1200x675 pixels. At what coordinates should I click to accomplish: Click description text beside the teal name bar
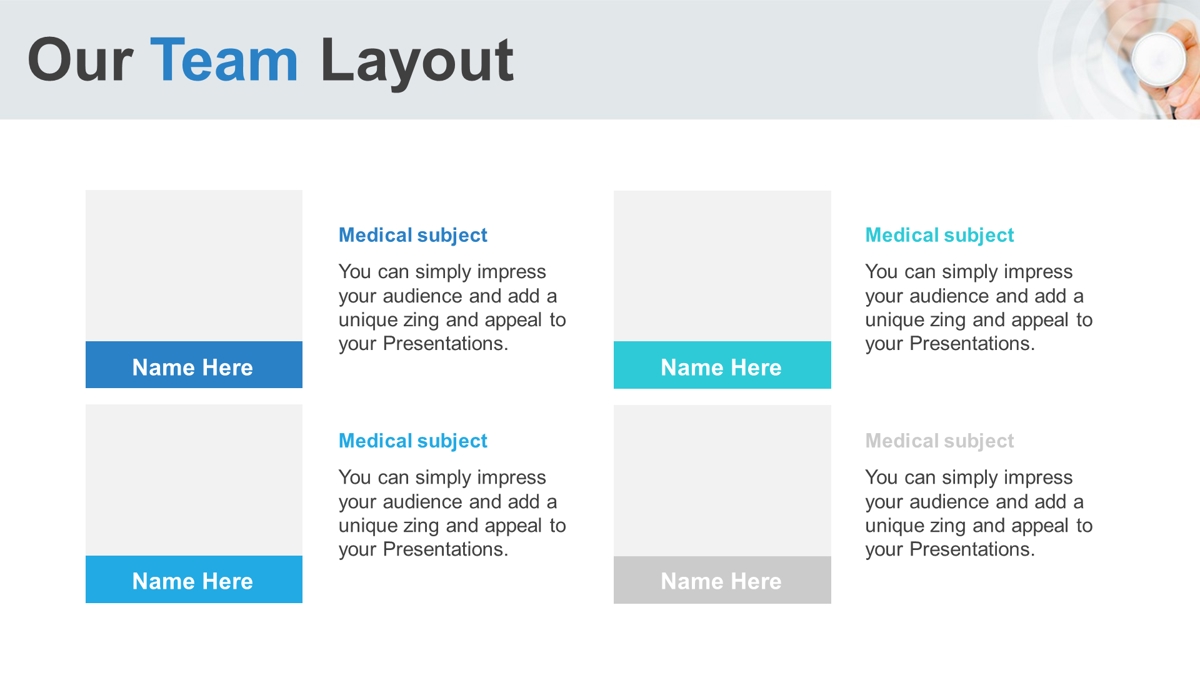coord(979,308)
